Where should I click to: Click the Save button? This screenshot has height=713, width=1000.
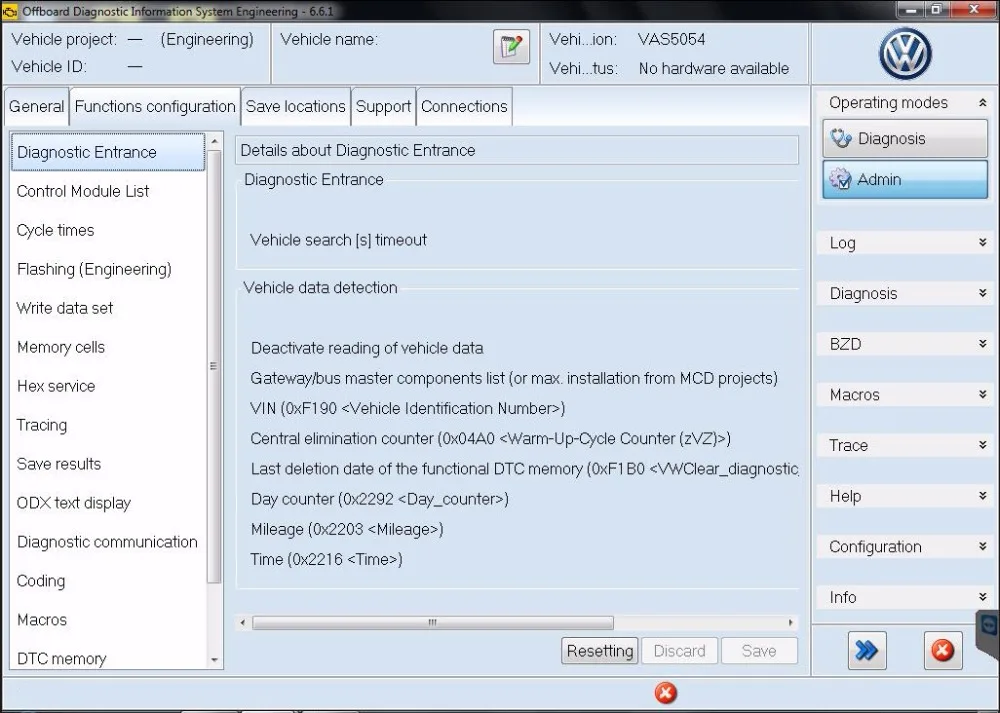click(759, 651)
